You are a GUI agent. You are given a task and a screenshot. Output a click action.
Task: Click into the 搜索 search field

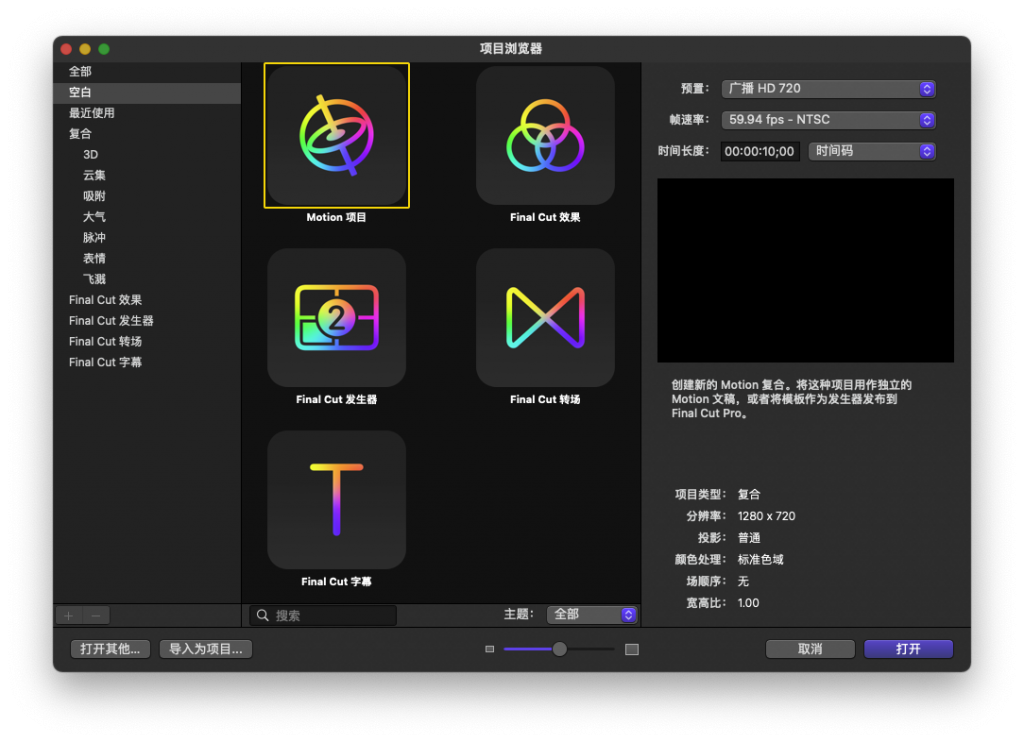pyautogui.click(x=323, y=615)
